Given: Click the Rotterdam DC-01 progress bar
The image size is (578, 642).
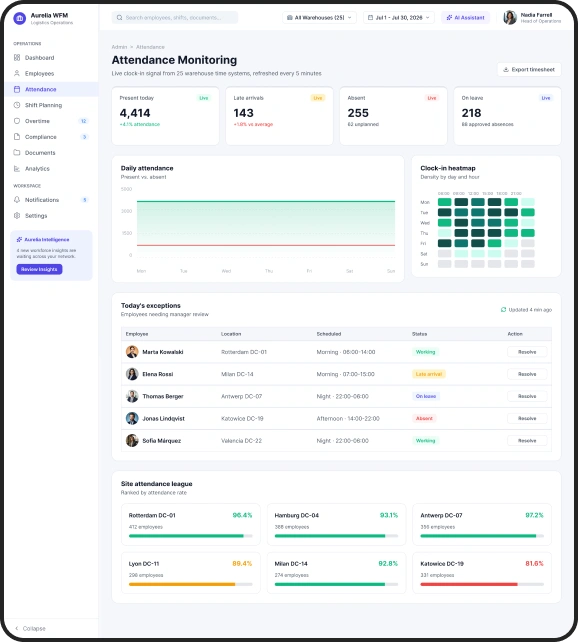Looking at the screenshot, I should point(190,536).
